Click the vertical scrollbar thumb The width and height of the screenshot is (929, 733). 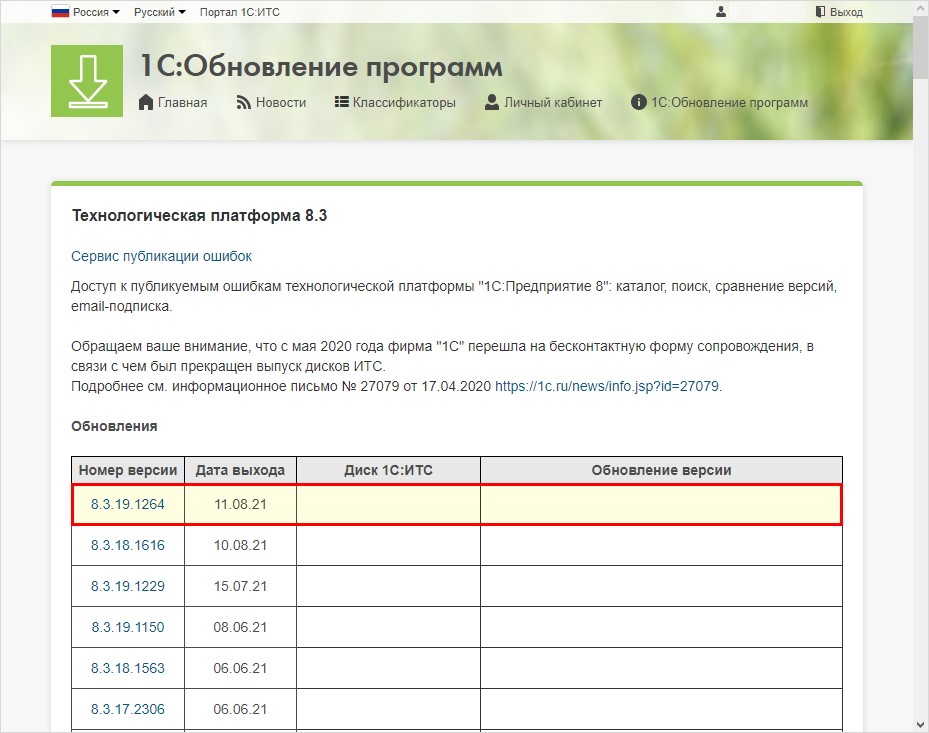point(921,46)
